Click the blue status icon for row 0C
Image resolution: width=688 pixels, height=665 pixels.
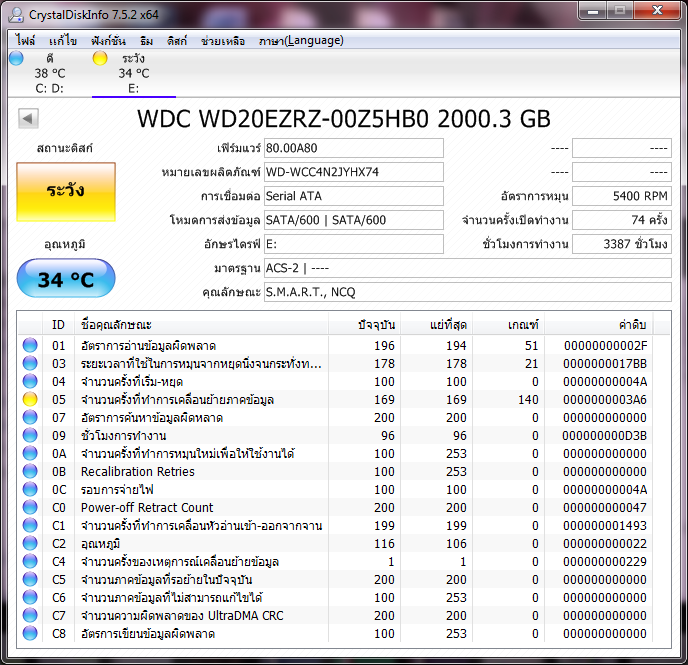30,489
